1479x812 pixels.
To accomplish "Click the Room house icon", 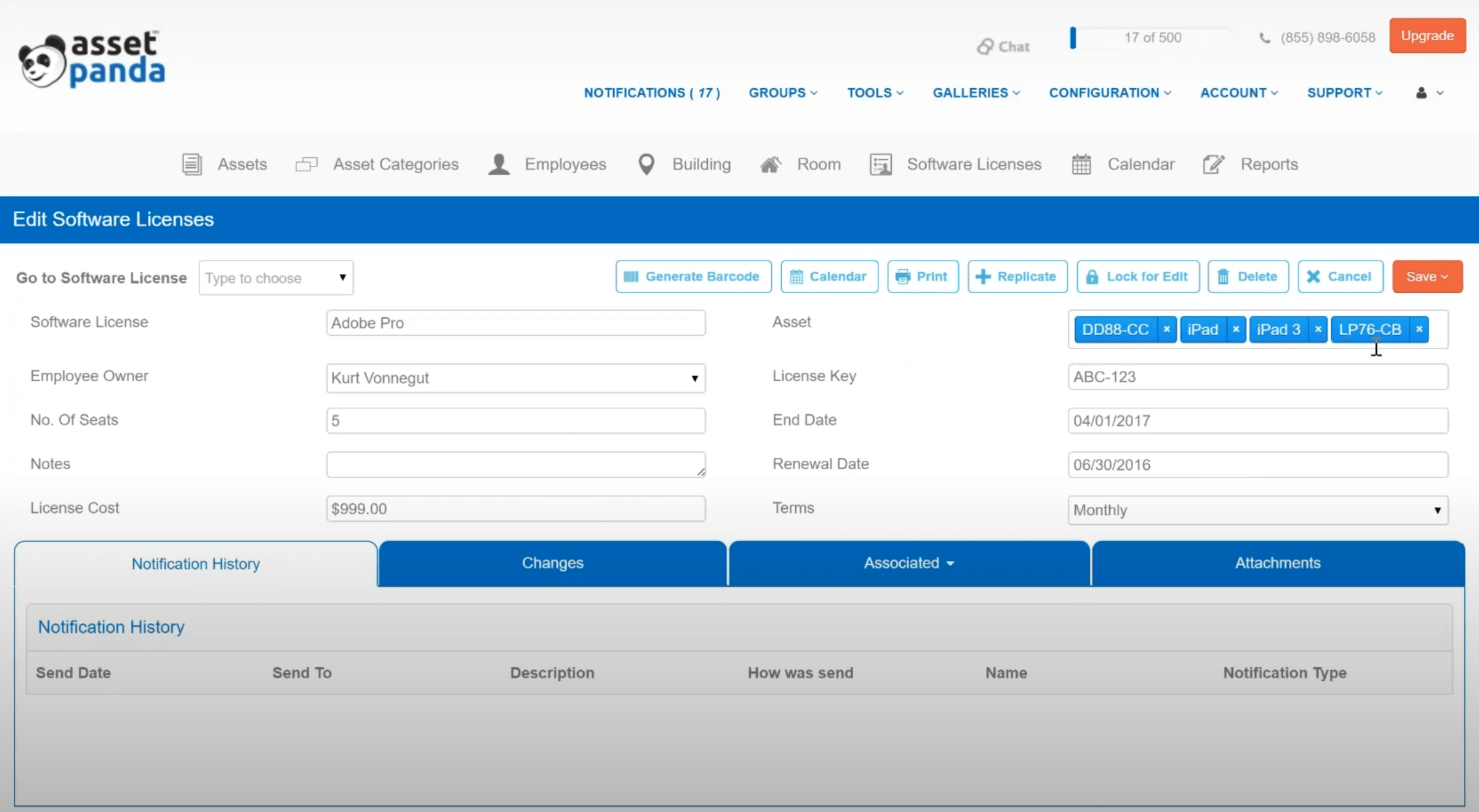I will pyautogui.click(x=770, y=164).
